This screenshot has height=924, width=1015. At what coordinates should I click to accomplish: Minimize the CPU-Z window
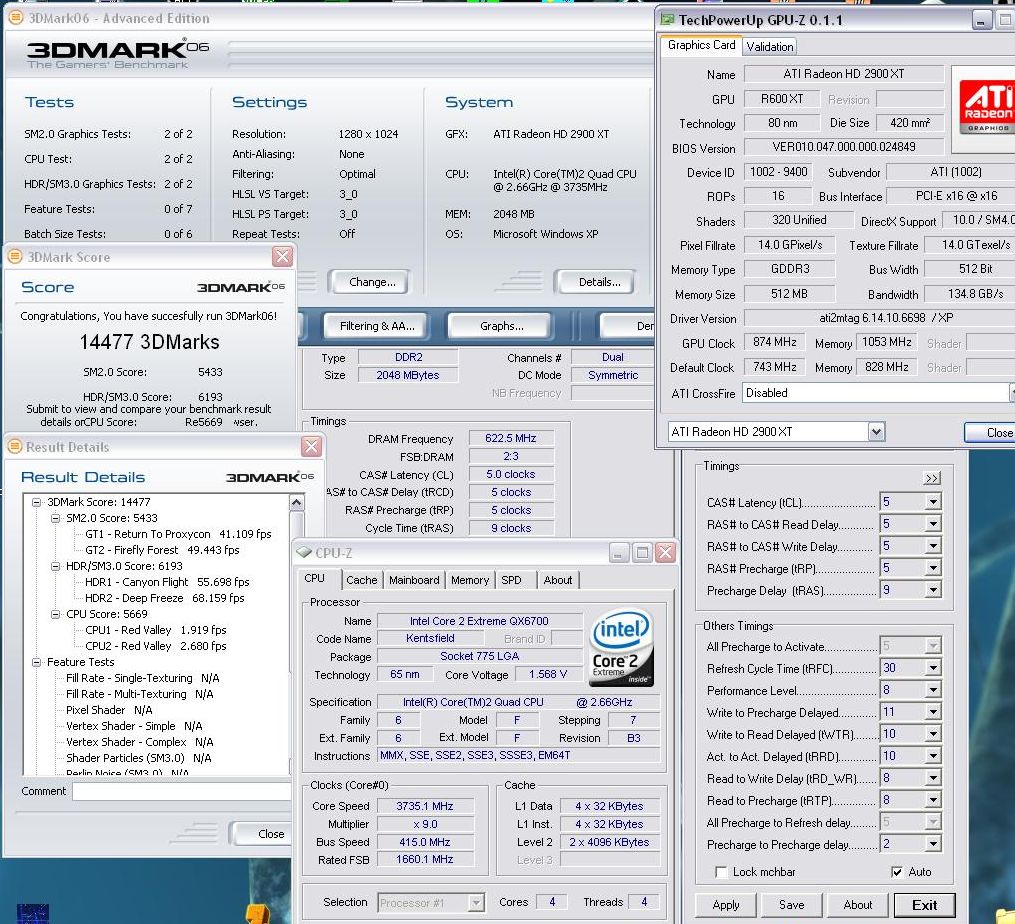coord(619,552)
